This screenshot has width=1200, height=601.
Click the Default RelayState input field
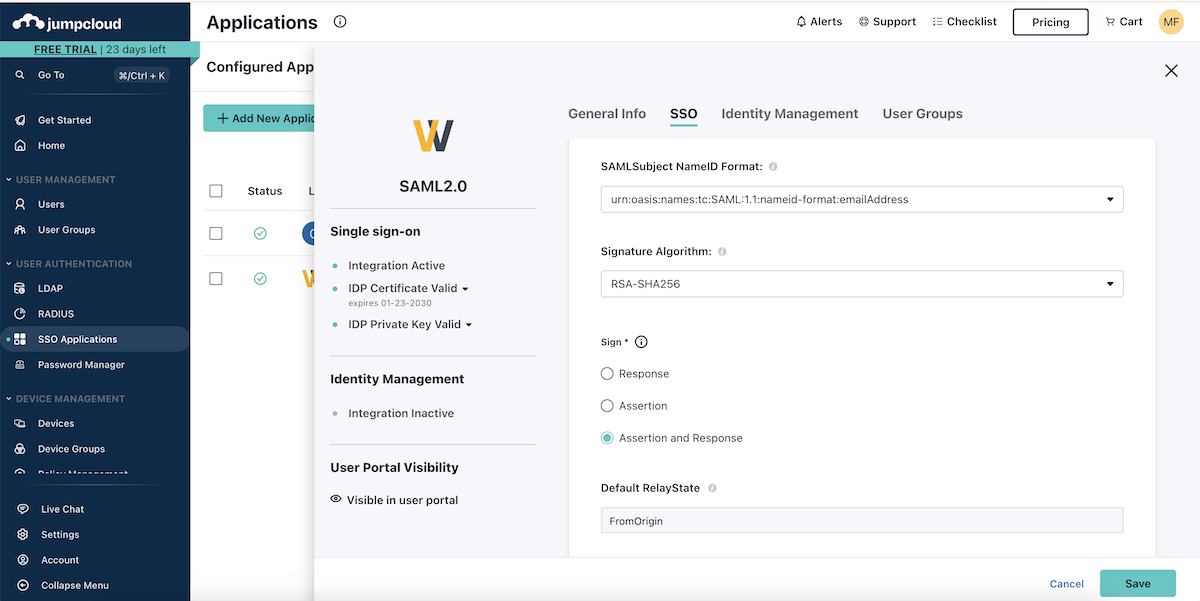861,521
